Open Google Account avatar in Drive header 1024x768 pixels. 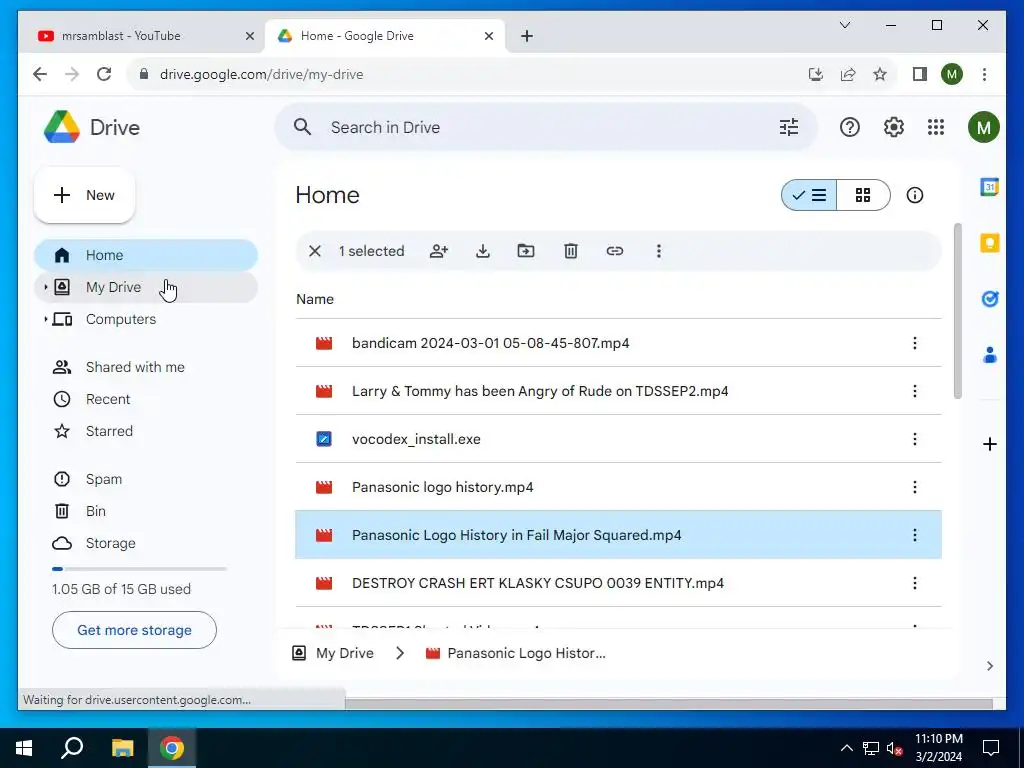tap(984, 127)
